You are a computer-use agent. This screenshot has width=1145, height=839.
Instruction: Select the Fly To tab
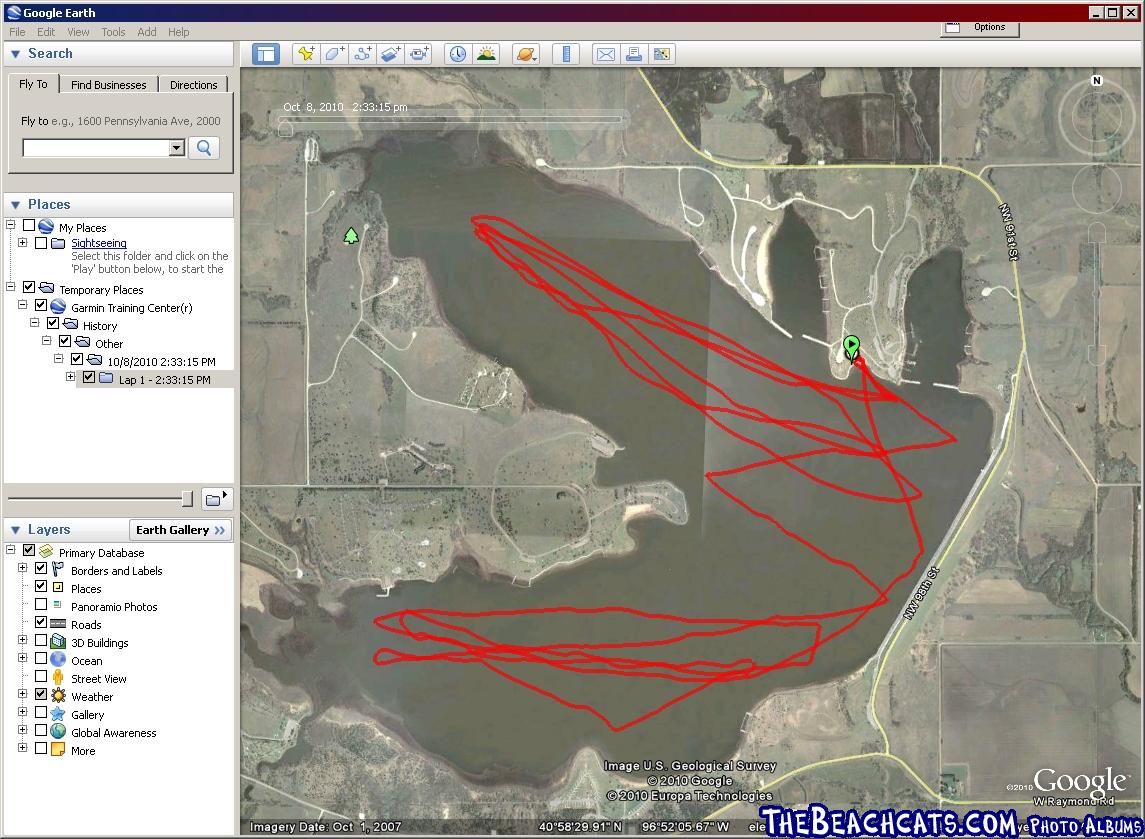coord(33,84)
